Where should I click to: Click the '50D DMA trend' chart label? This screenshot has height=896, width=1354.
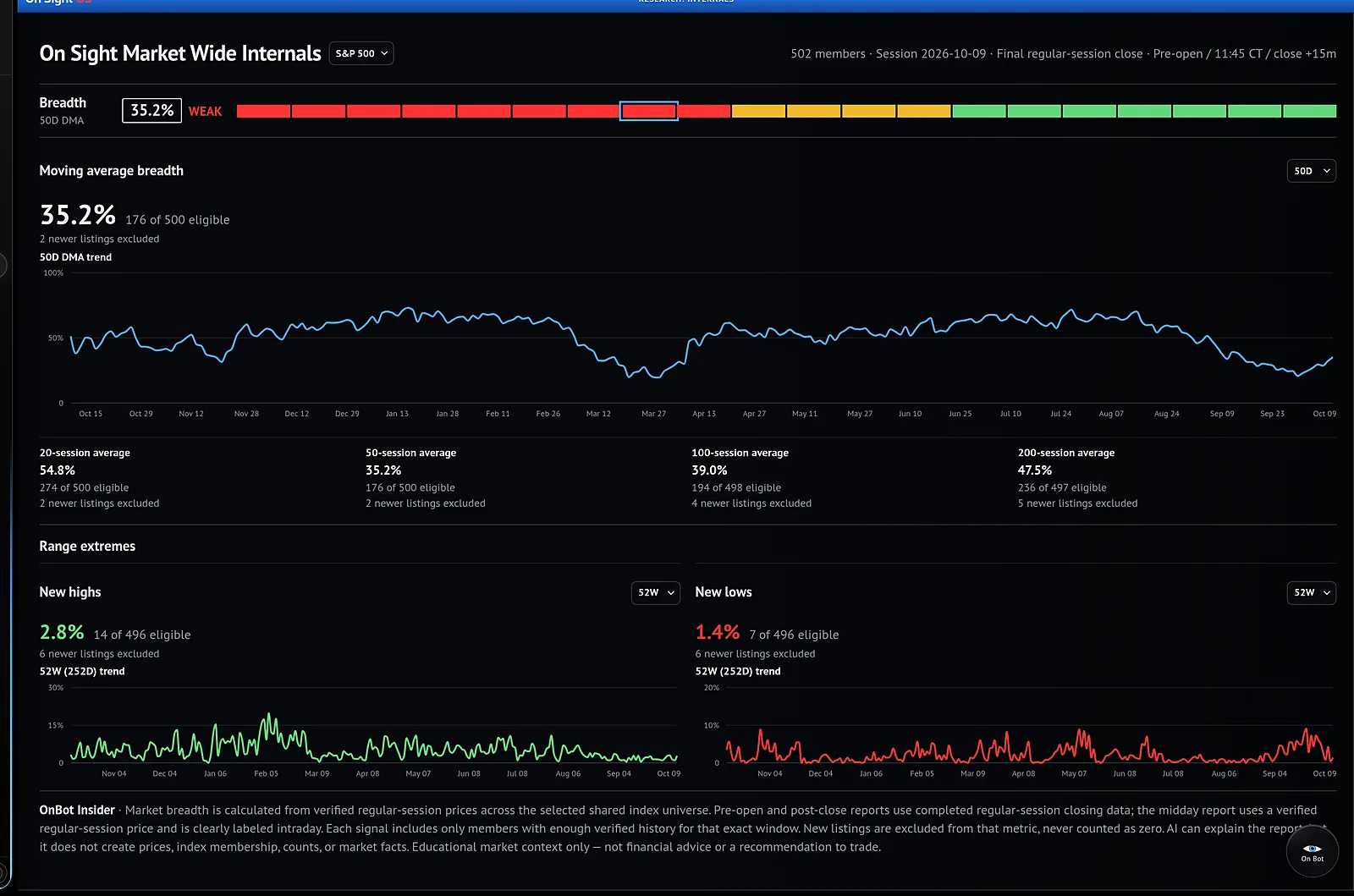tap(75, 257)
